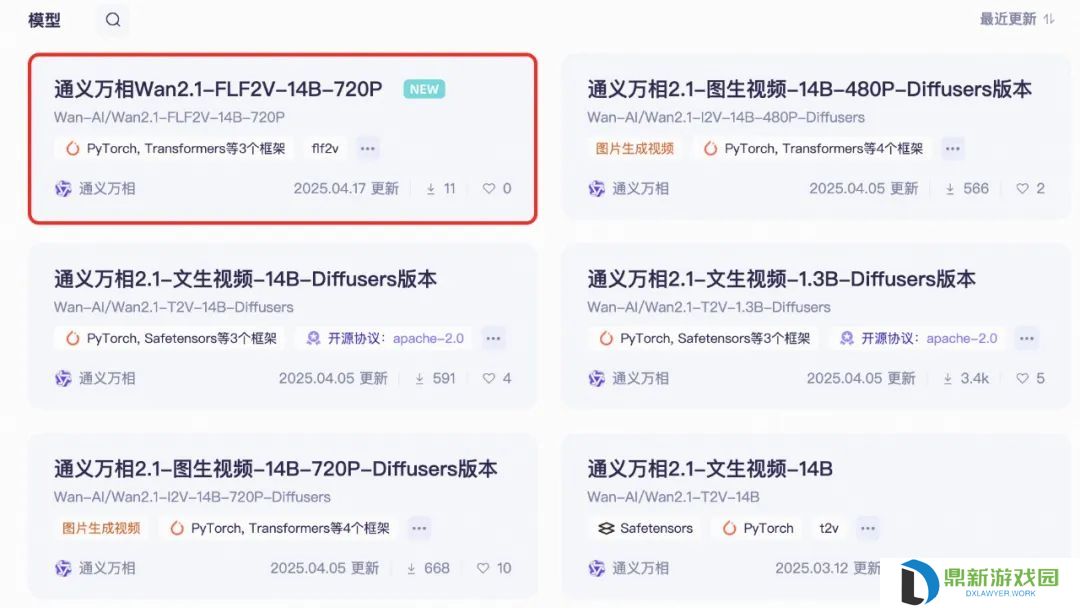Click the 2025.04.17 更新 date text
This screenshot has width=1080, height=608.
[x=346, y=189]
